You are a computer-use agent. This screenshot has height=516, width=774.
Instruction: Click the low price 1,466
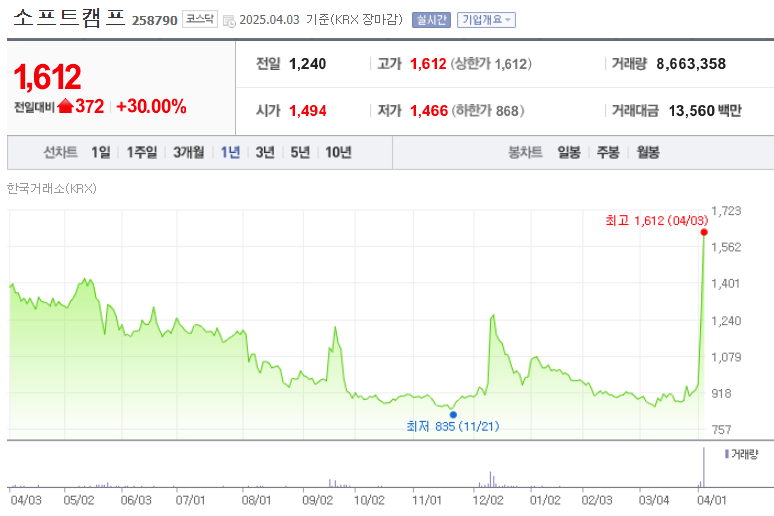click(429, 111)
